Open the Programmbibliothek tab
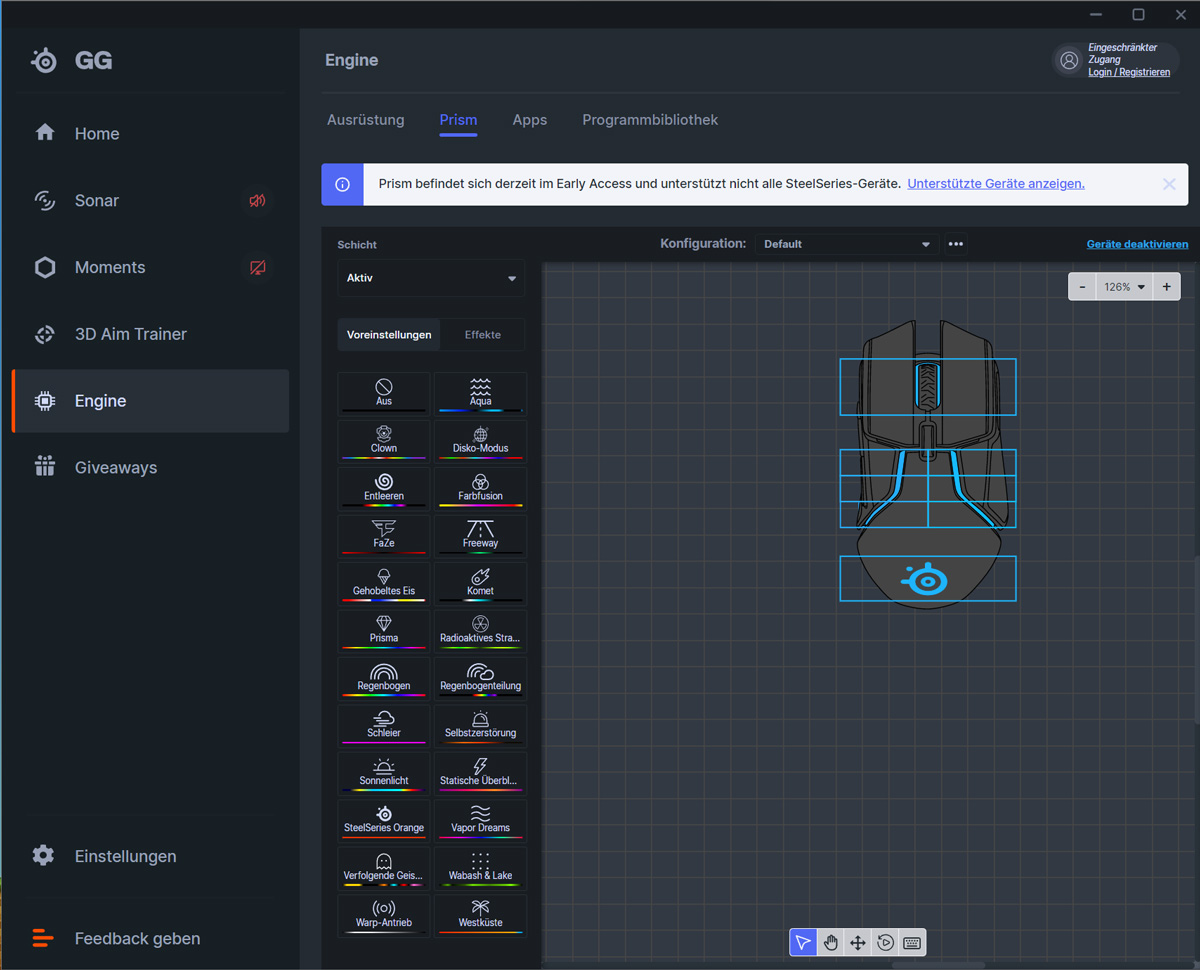 [650, 120]
